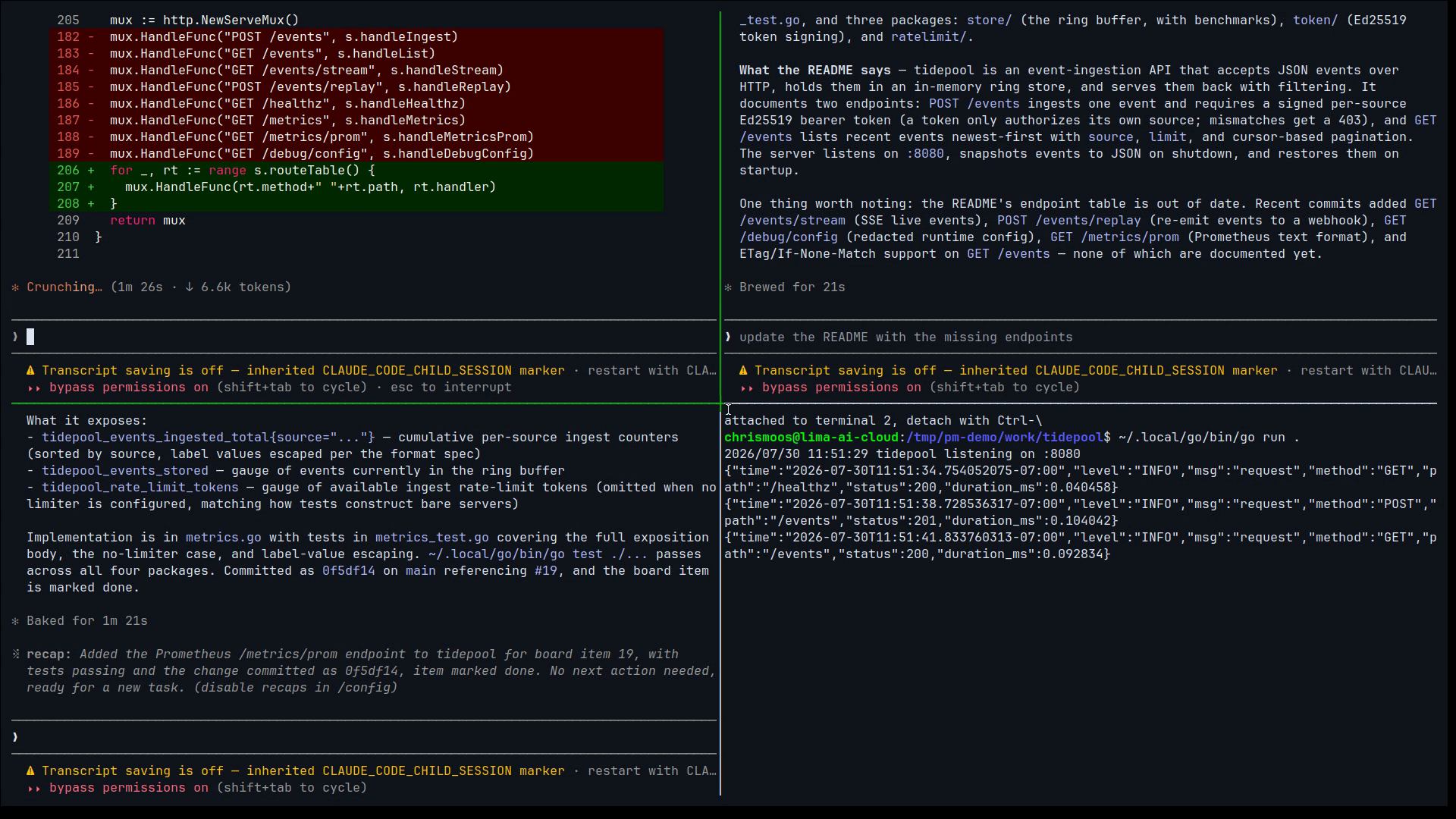
Task: Click the prompt chevron in the bottom-left pane
Action: (x=15, y=737)
